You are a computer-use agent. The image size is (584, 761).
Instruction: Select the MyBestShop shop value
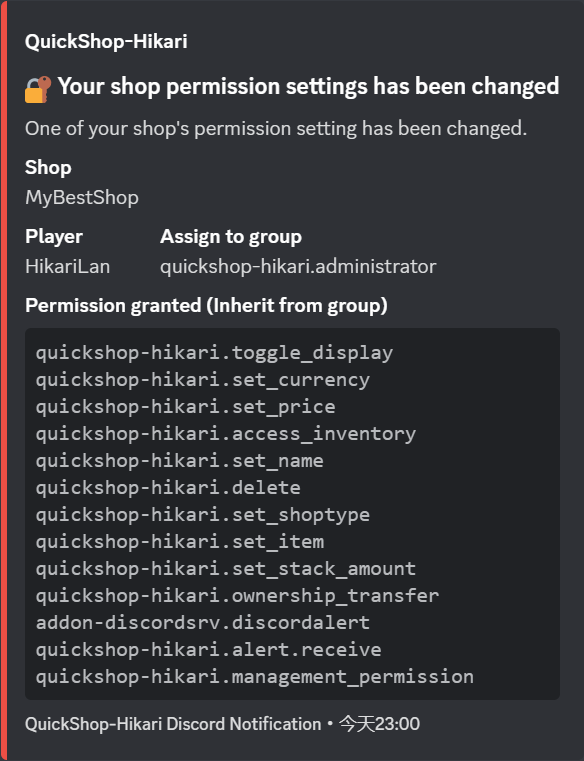pyautogui.click(x=82, y=198)
